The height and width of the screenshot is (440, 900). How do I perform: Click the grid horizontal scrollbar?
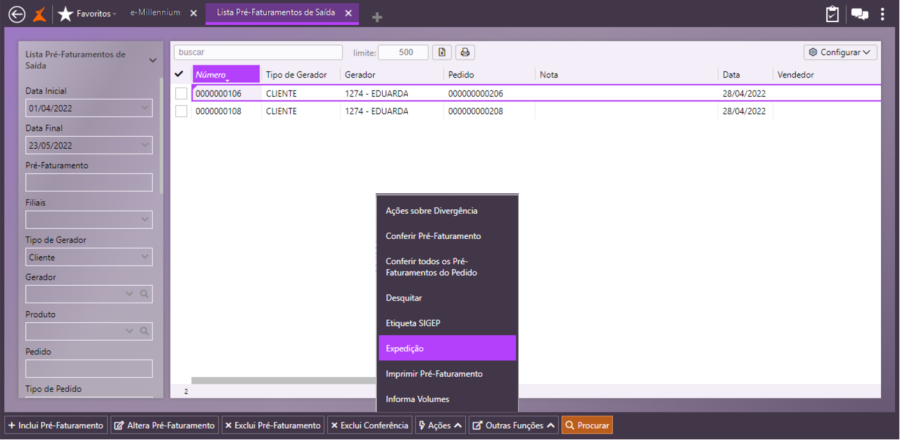[284, 380]
